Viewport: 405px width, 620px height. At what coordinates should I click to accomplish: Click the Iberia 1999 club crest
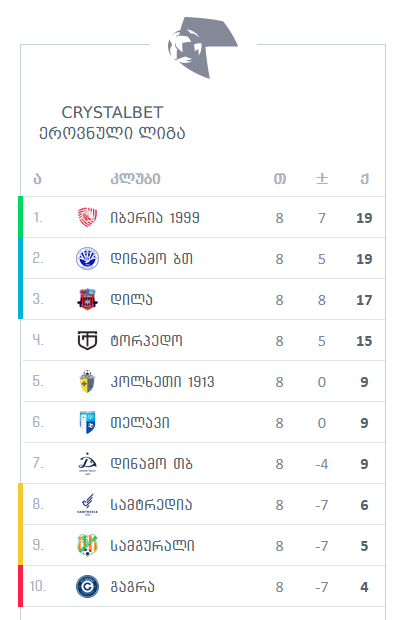point(87,217)
